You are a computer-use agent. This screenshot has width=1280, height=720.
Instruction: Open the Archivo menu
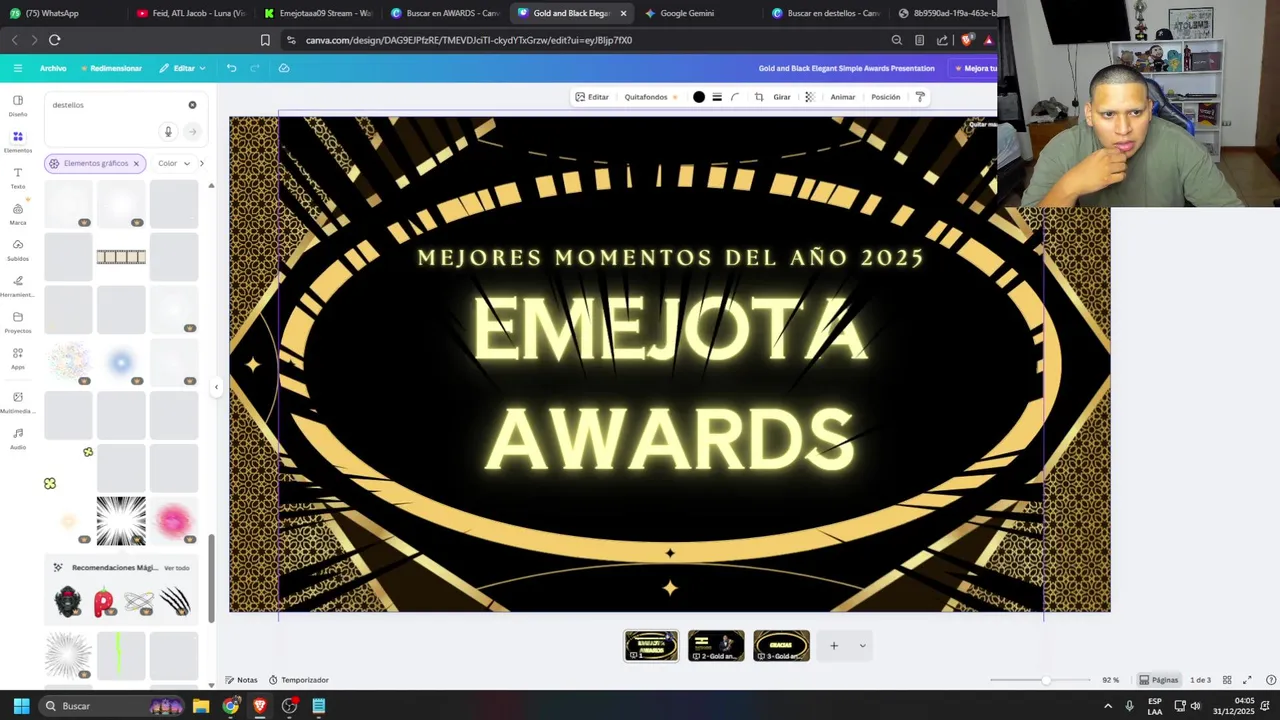point(53,68)
